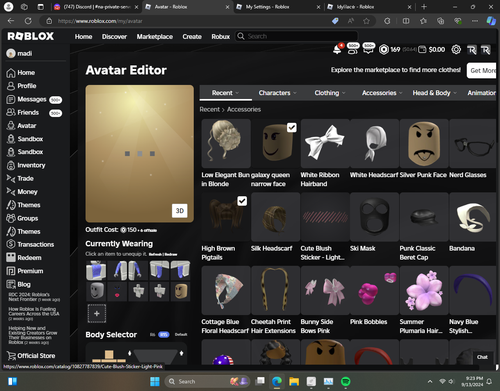This screenshot has height=391, width=500.
Task: Click the Redraw link under Currently Wearing
Action: [x=171, y=254]
